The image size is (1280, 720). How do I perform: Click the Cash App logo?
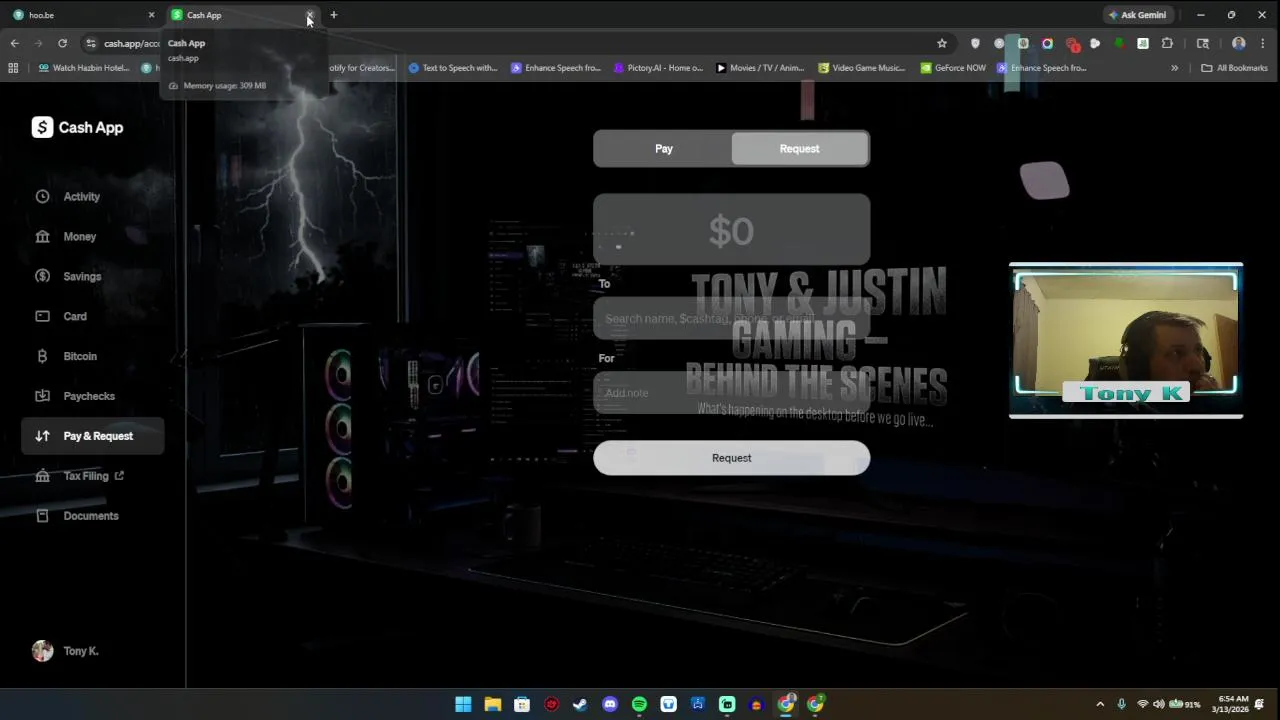point(77,127)
